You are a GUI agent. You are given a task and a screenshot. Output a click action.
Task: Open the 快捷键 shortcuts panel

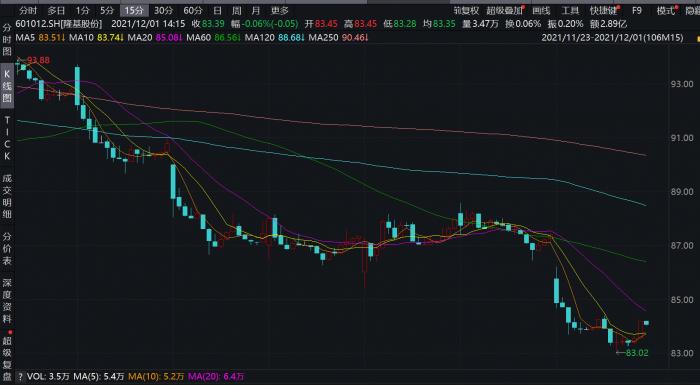tap(603, 11)
